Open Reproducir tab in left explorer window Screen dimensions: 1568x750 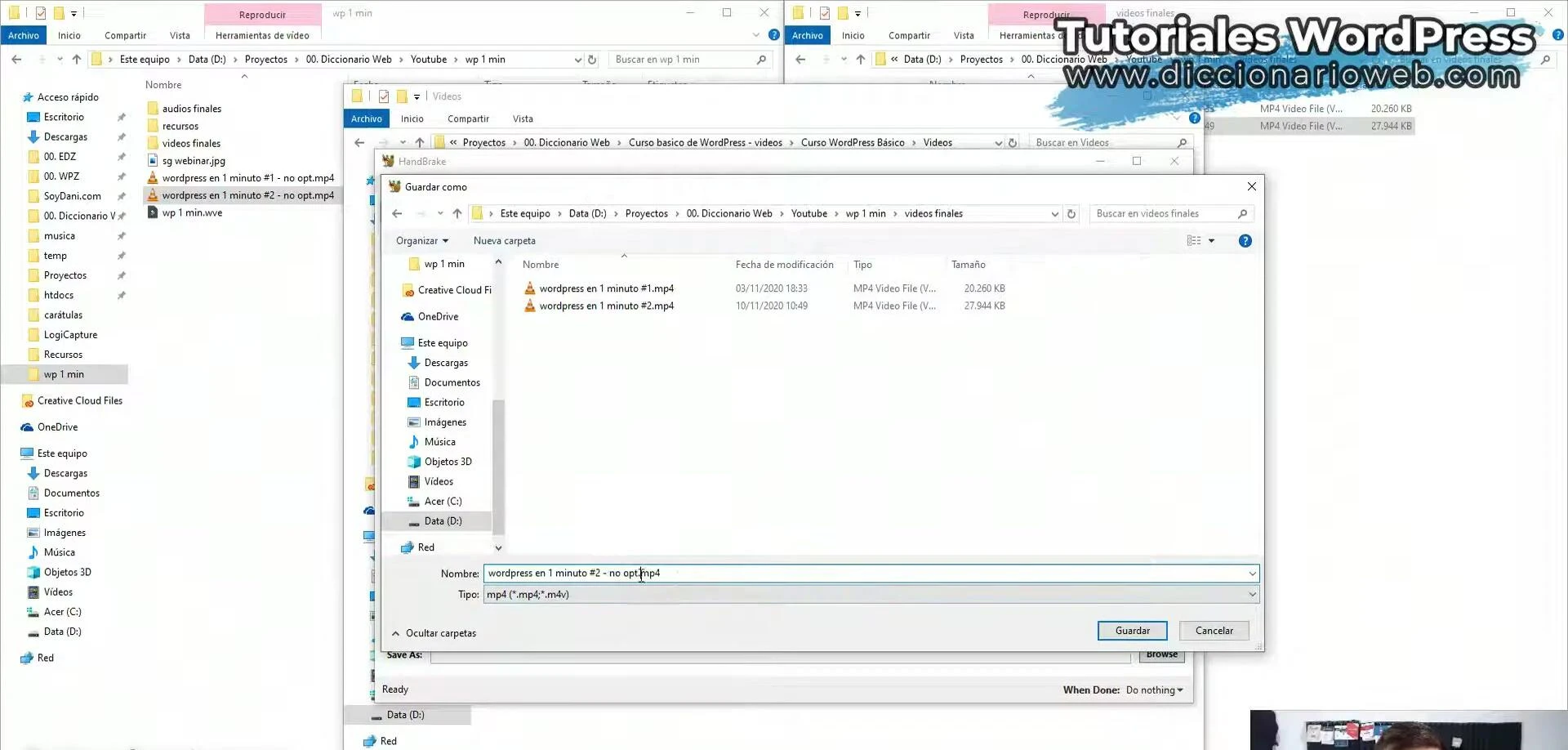[262, 15]
